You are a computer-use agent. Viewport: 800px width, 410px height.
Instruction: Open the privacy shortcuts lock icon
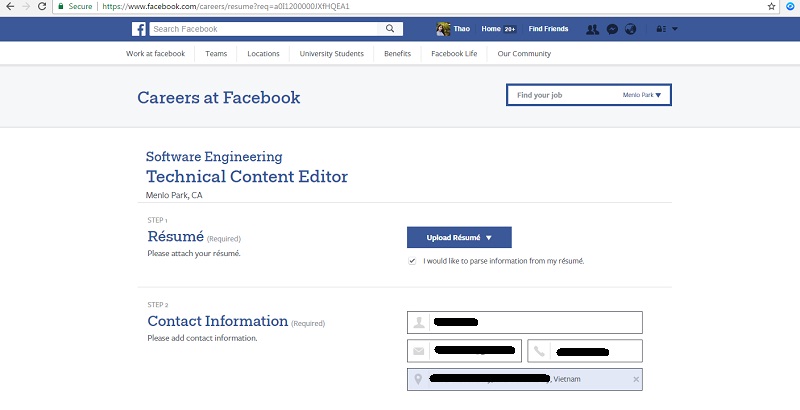tap(661, 29)
